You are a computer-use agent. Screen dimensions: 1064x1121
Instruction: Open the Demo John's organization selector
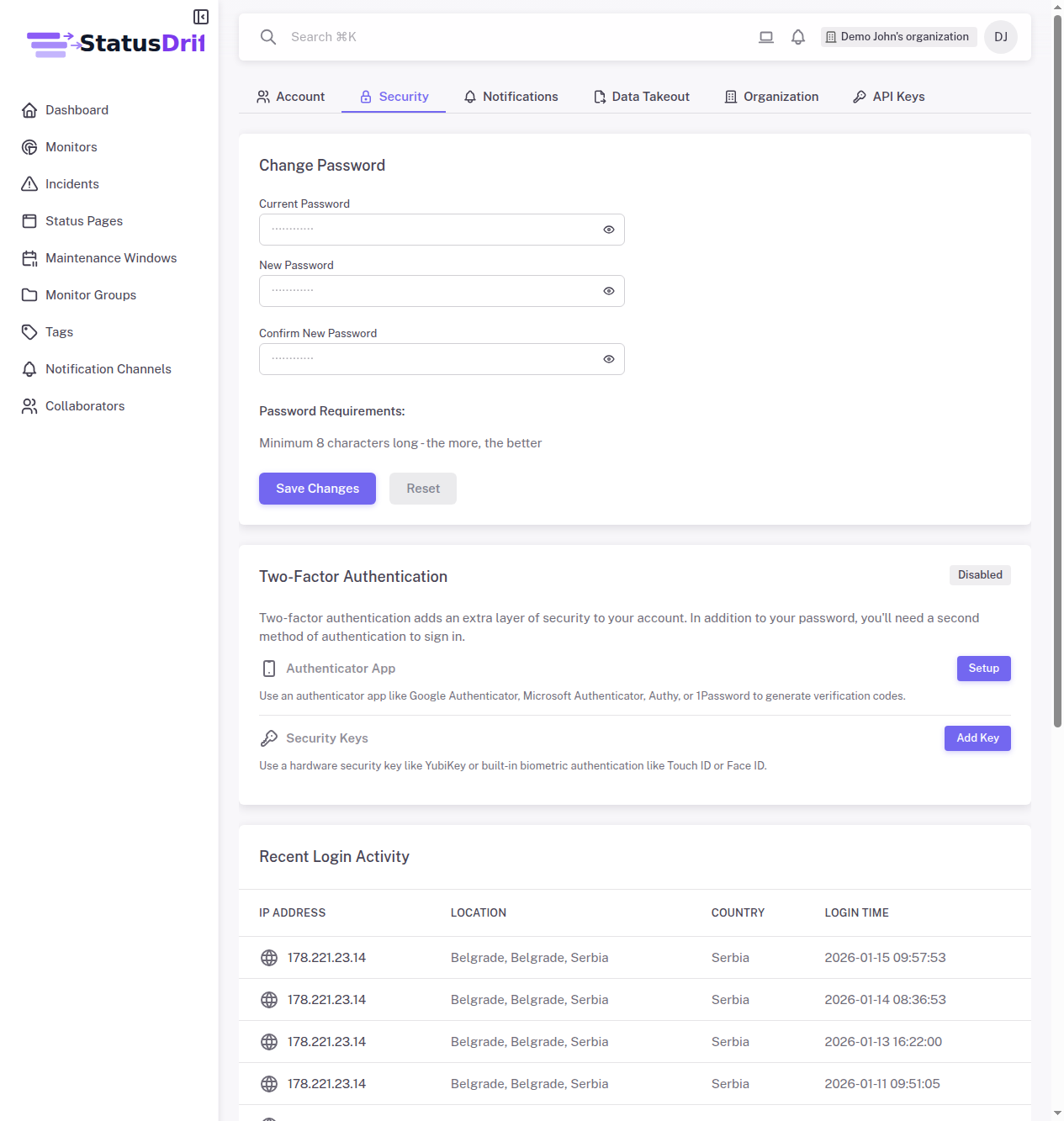coord(897,36)
